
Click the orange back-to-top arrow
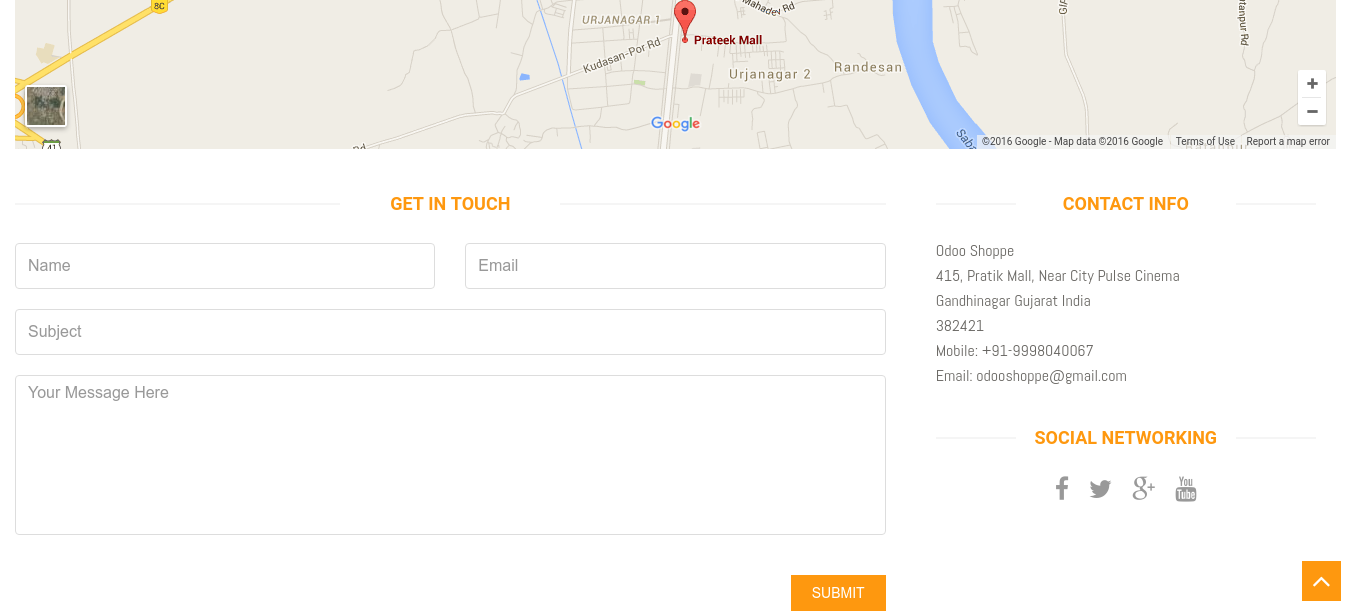[x=1321, y=581]
